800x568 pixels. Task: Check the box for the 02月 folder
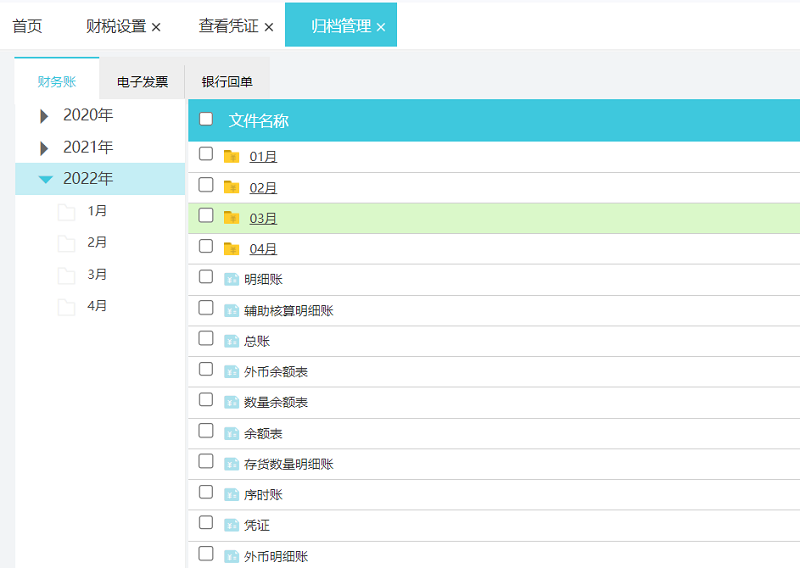tap(206, 185)
